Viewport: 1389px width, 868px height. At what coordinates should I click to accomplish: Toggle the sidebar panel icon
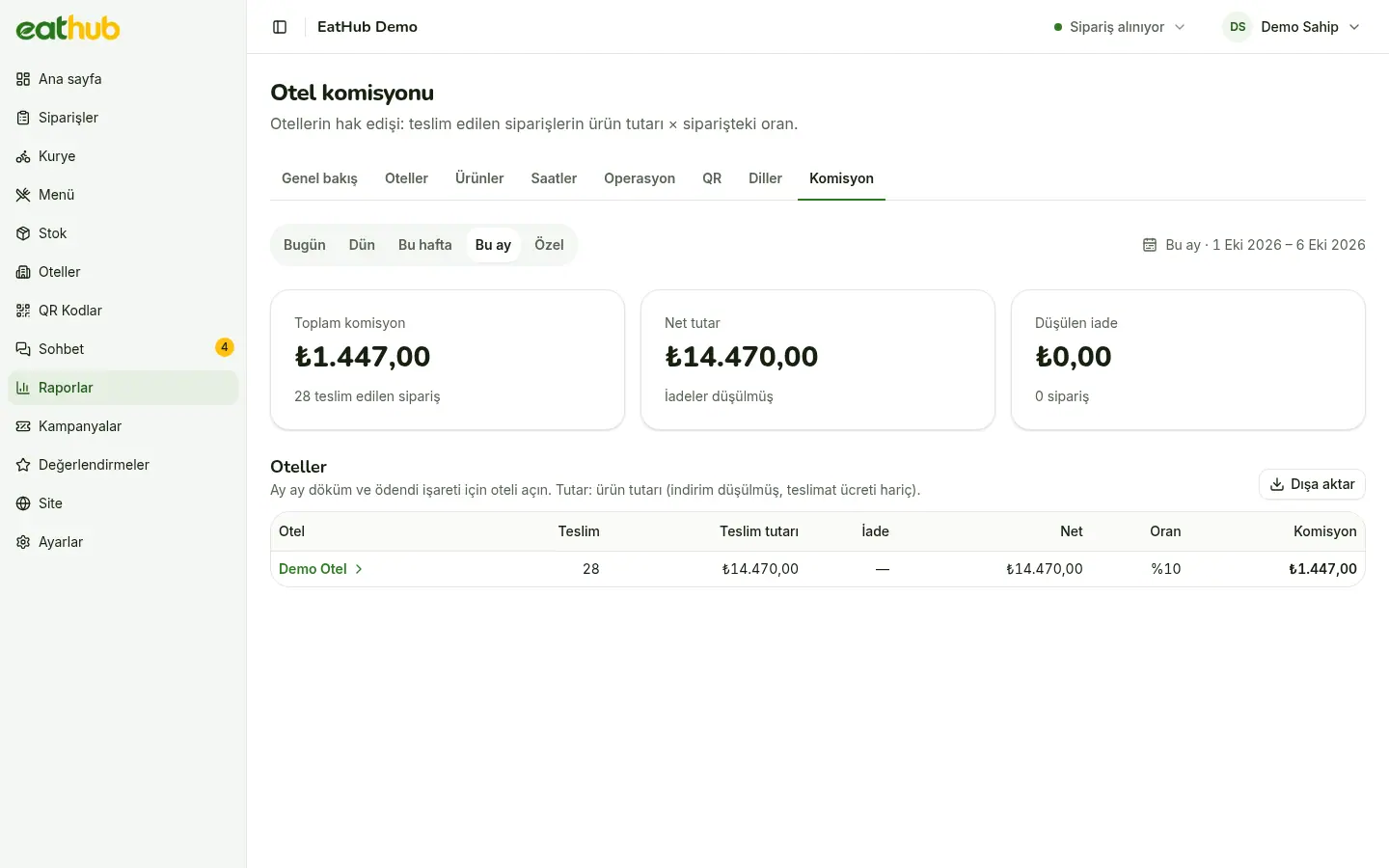pyautogui.click(x=280, y=27)
